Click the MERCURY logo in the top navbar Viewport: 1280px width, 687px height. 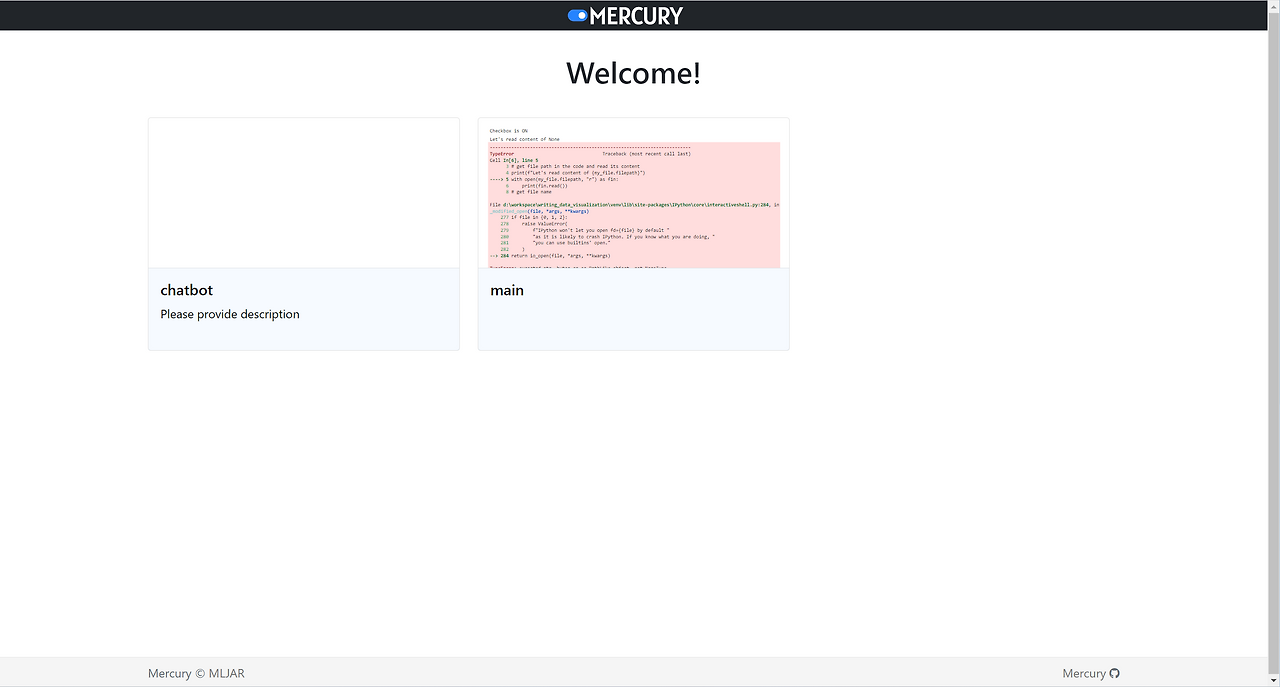625,15
